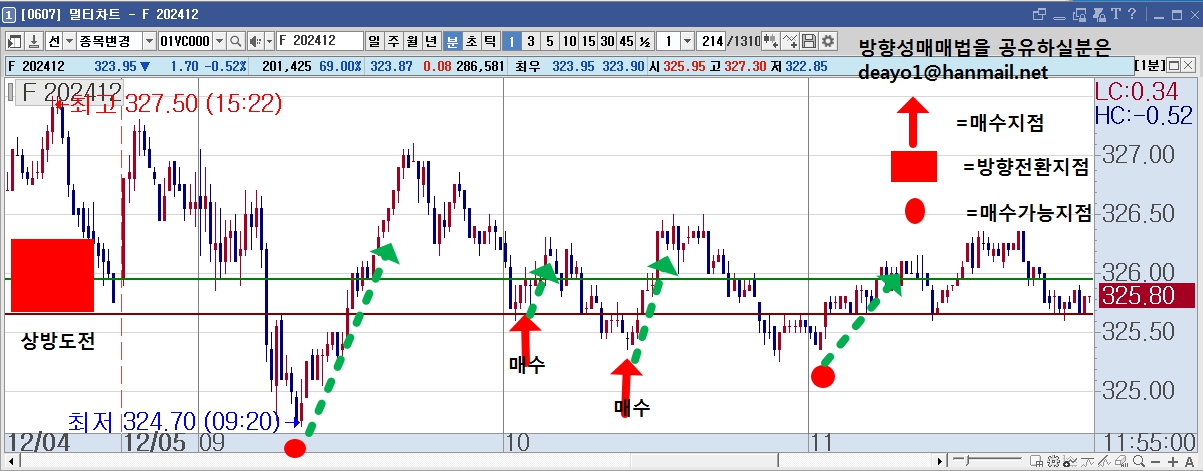Viewport: 1203px width, 471px height.
Task: Click the play arrow on bottom scrollbar
Action: pos(940,462)
